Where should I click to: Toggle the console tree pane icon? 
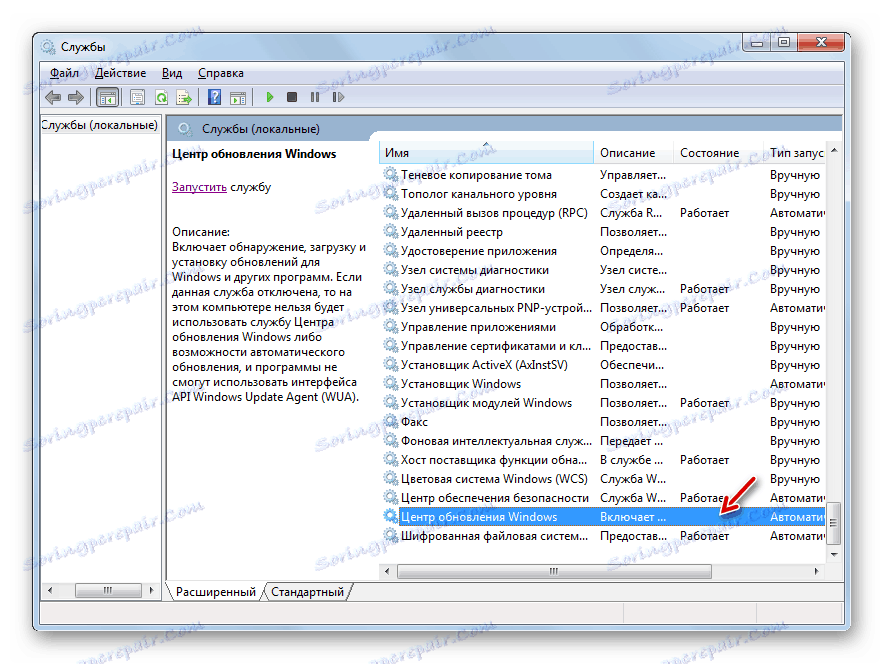[107, 98]
